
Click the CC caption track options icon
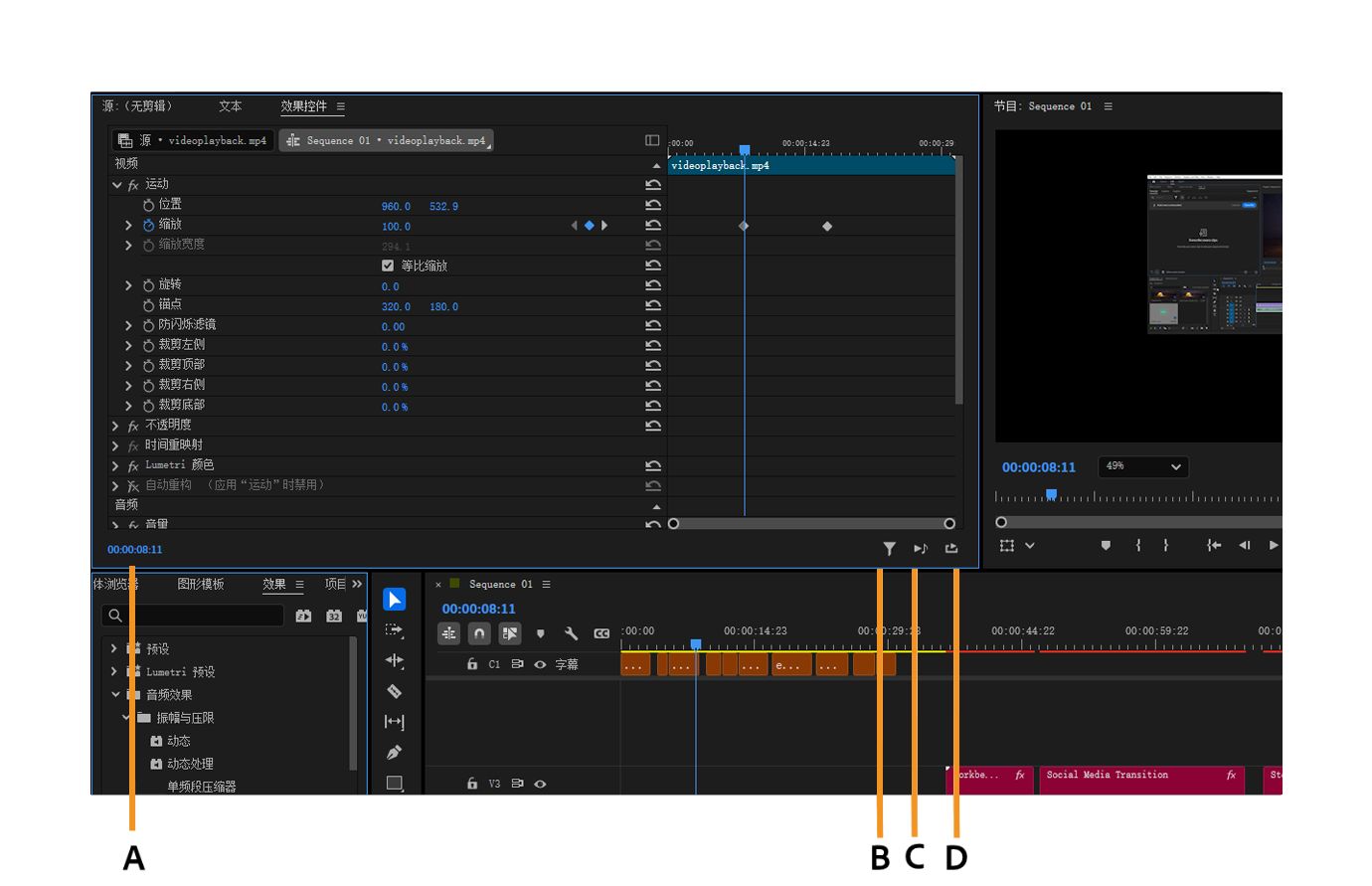pos(601,633)
